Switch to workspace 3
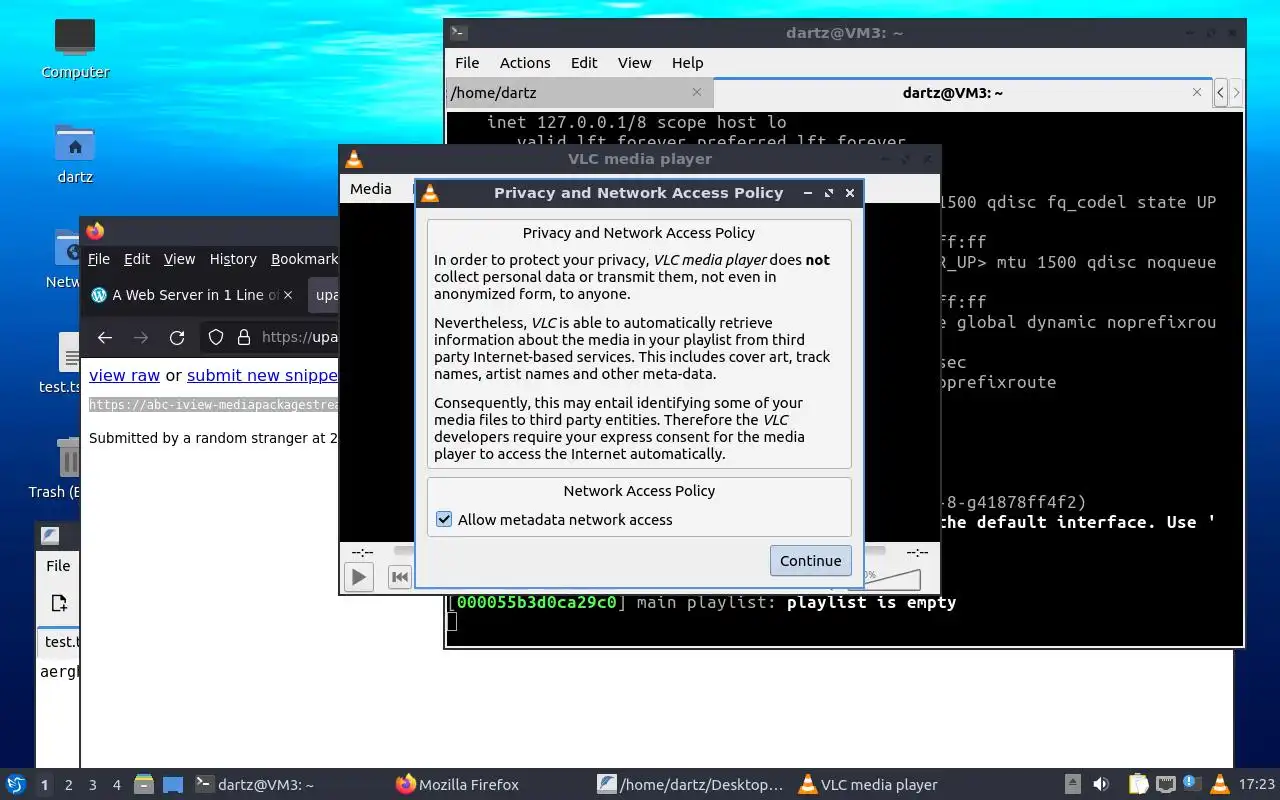The height and width of the screenshot is (800, 1280). click(92, 785)
